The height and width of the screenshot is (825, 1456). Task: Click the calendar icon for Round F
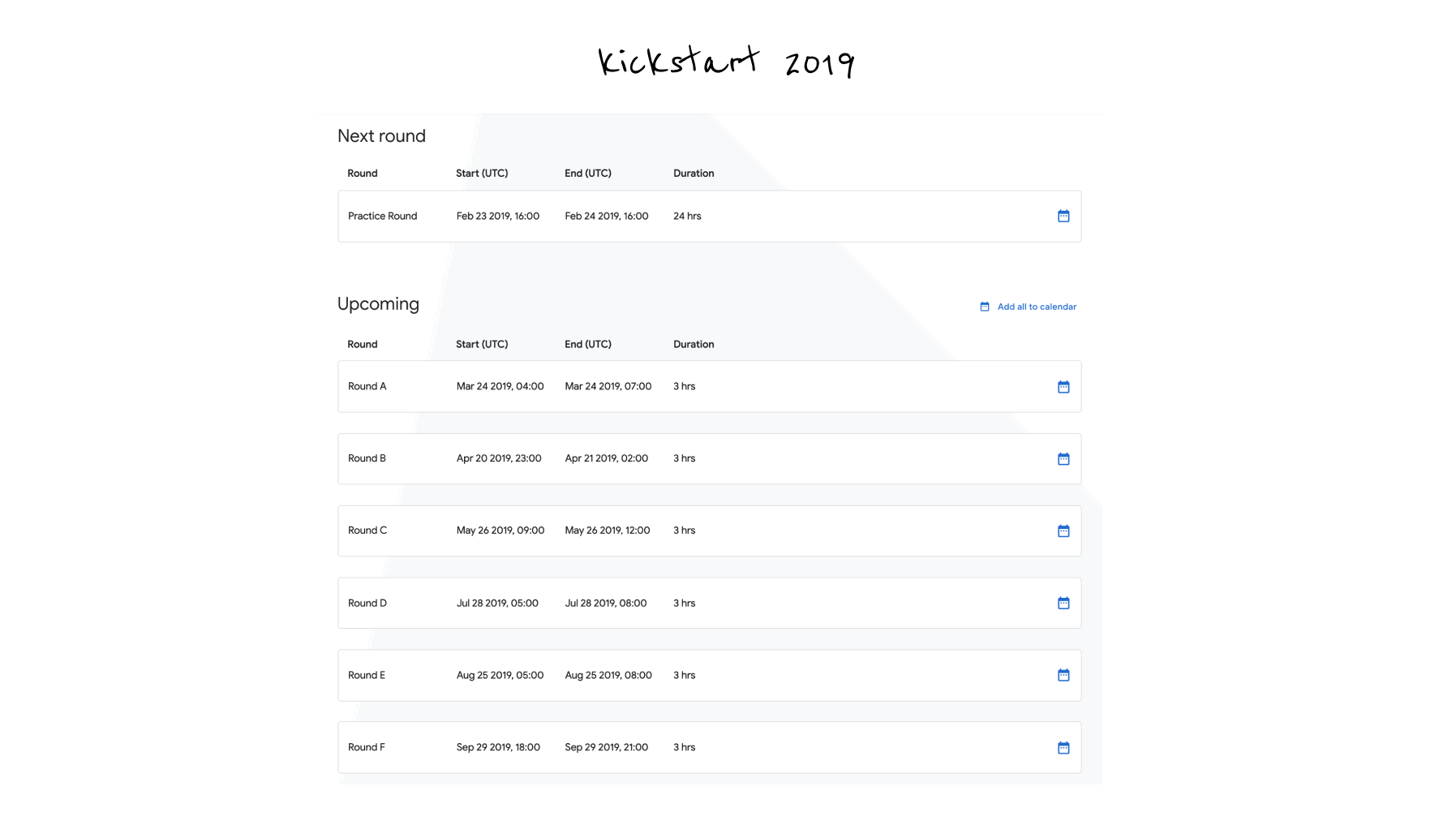(1063, 747)
